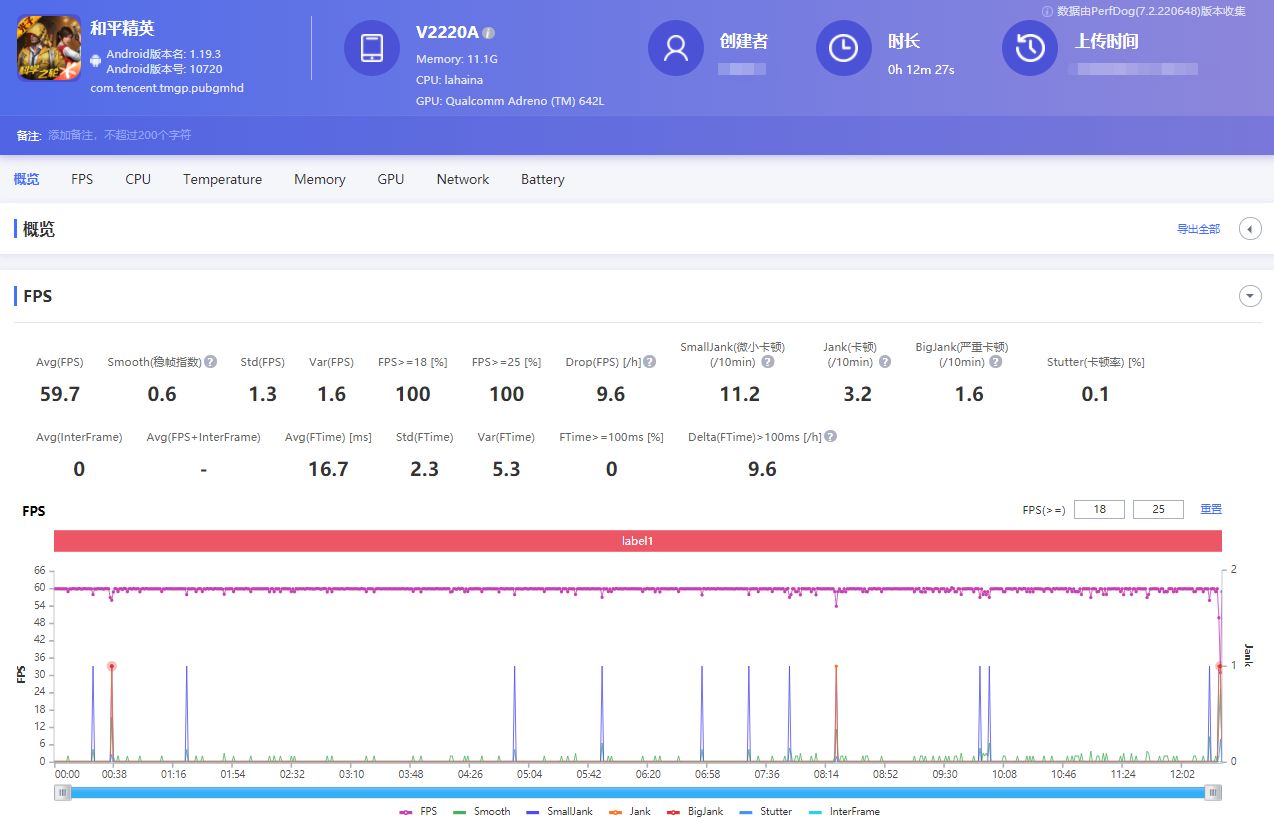Click the export all link
Image resolution: width=1274 pixels, height=822 pixels.
[1198, 229]
